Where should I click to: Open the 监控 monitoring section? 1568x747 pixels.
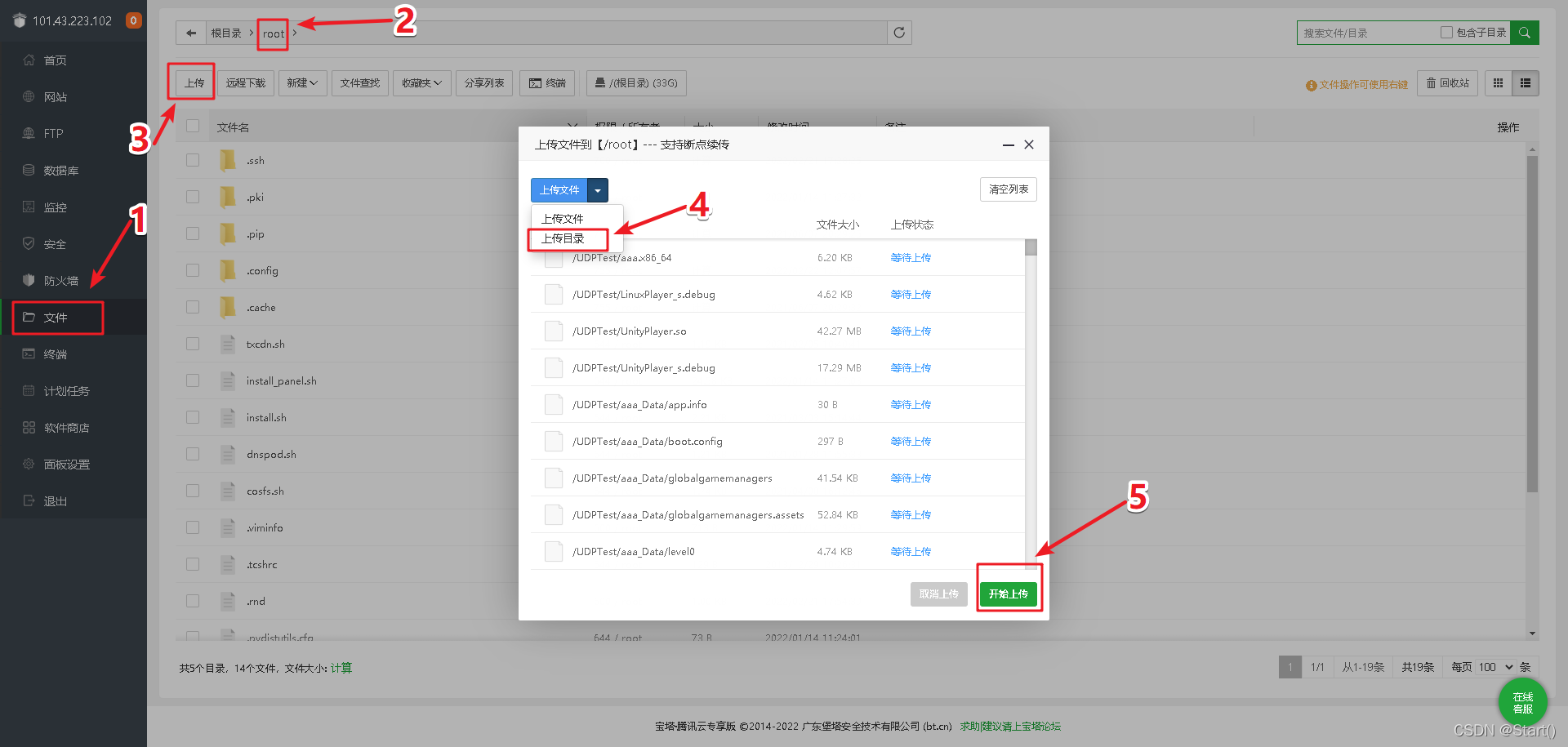pos(56,207)
